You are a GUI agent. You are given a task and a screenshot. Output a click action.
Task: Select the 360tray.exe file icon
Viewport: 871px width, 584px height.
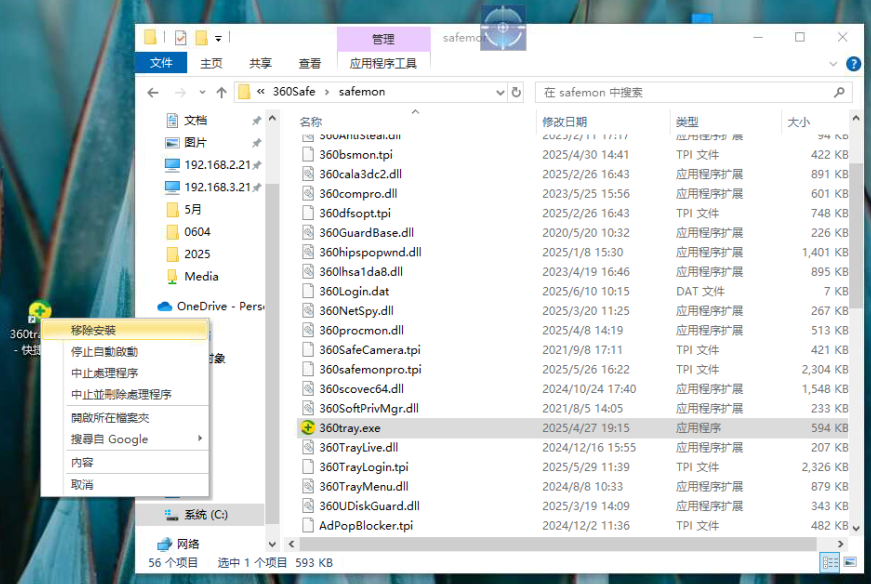[x=308, y=428]
